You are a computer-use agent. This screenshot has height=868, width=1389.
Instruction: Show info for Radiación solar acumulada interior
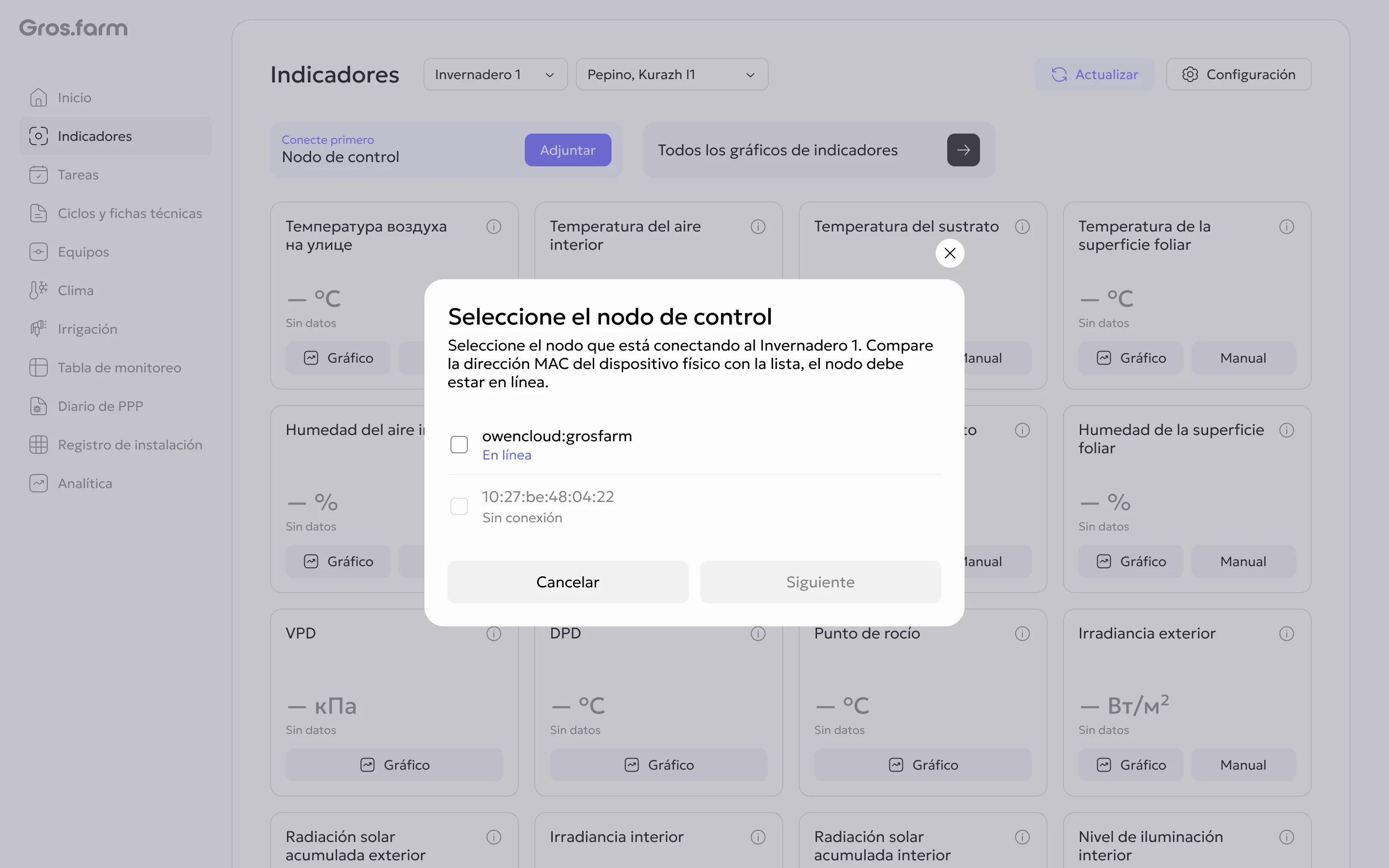click(x=1022, y=837)
